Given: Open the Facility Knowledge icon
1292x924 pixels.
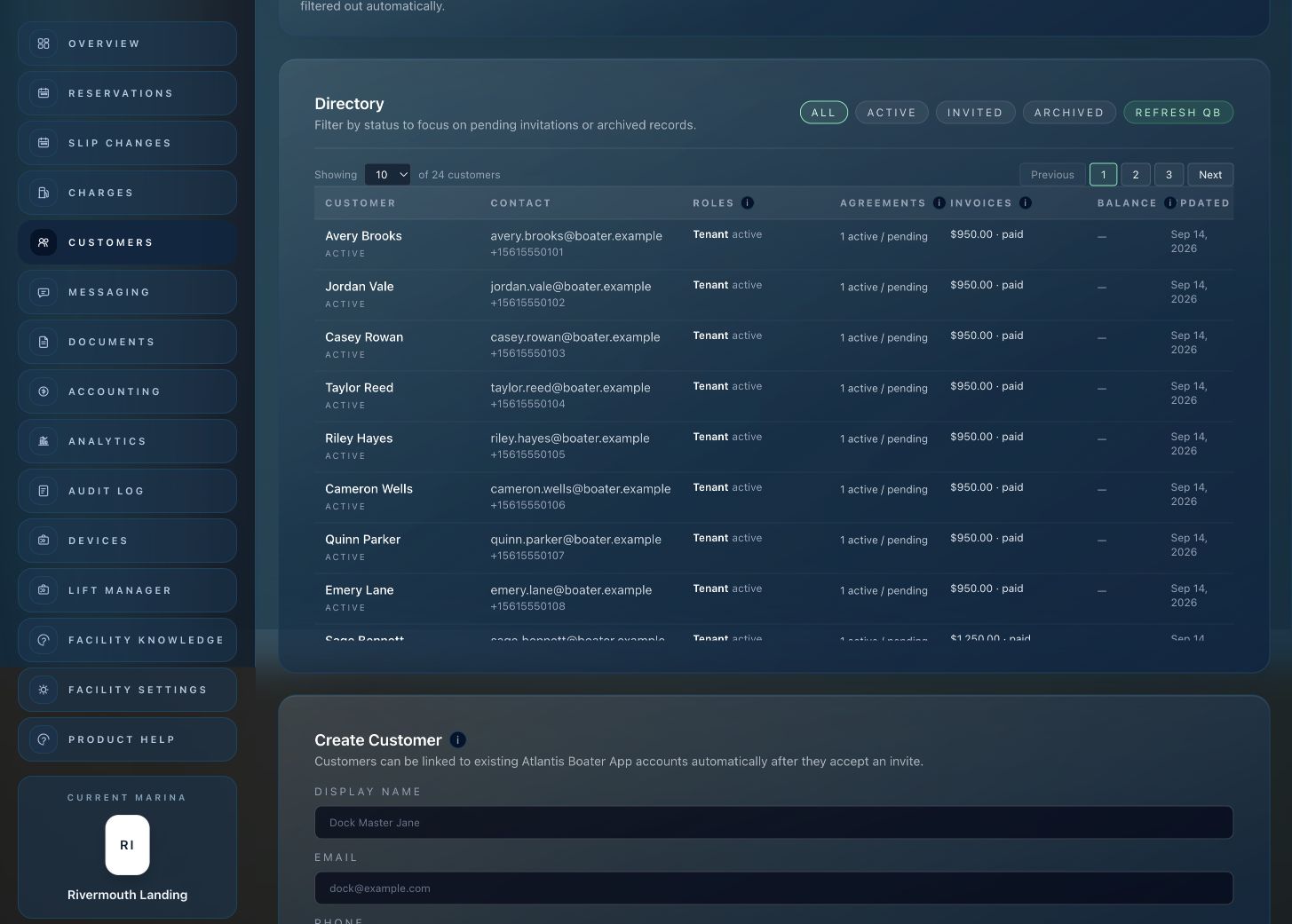Looking at the screenshot, I should point(44,640).
